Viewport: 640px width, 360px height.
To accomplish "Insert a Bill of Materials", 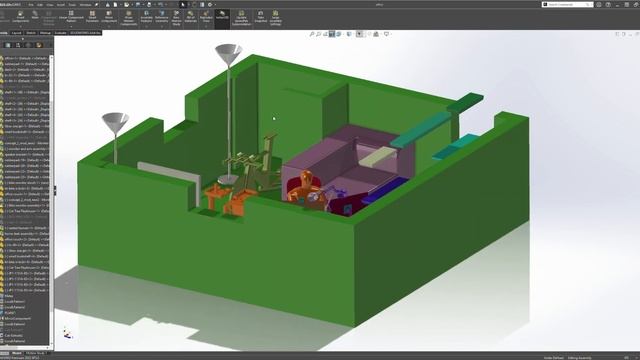I will [x=191, y=17].
